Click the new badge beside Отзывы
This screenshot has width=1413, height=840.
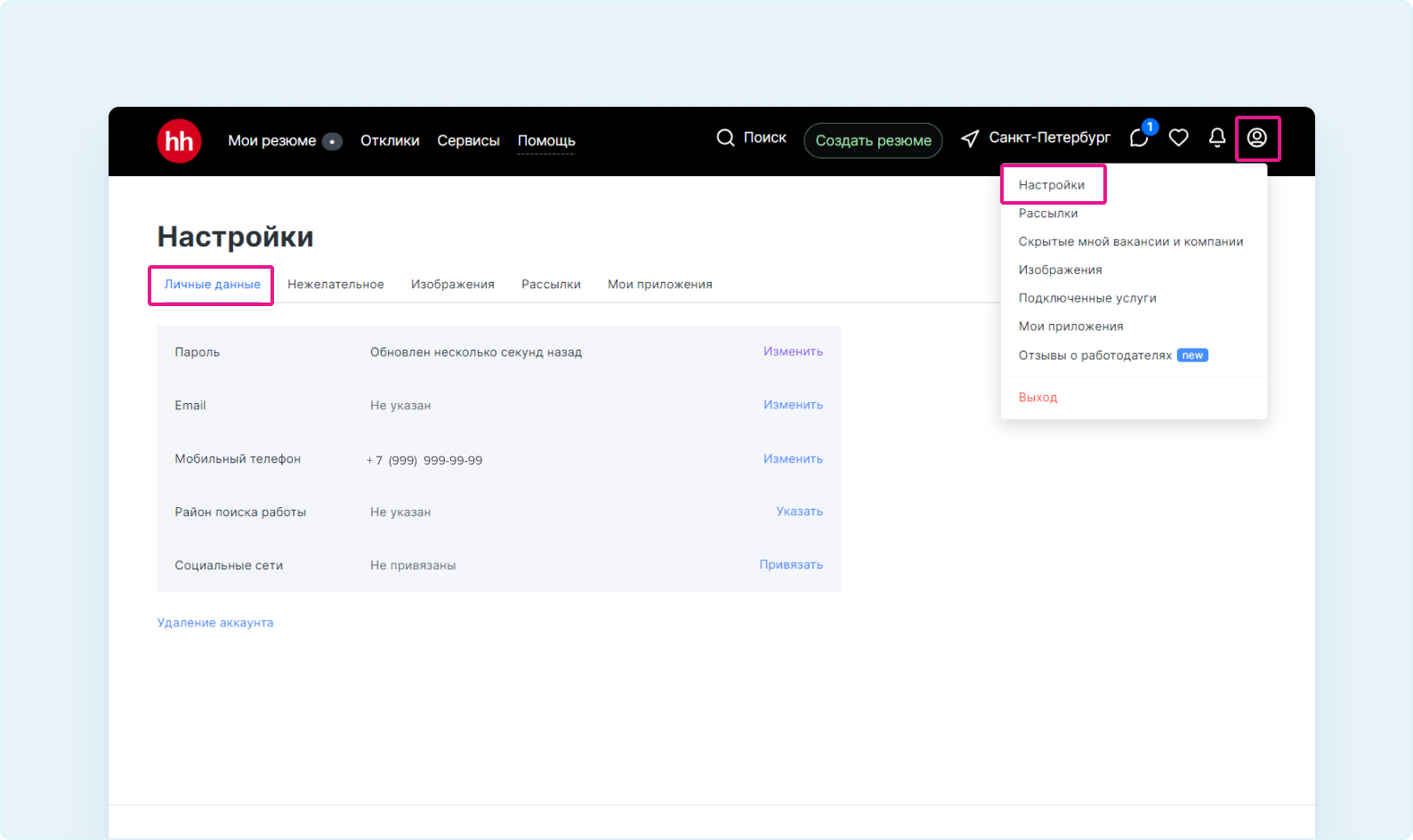1192,355
